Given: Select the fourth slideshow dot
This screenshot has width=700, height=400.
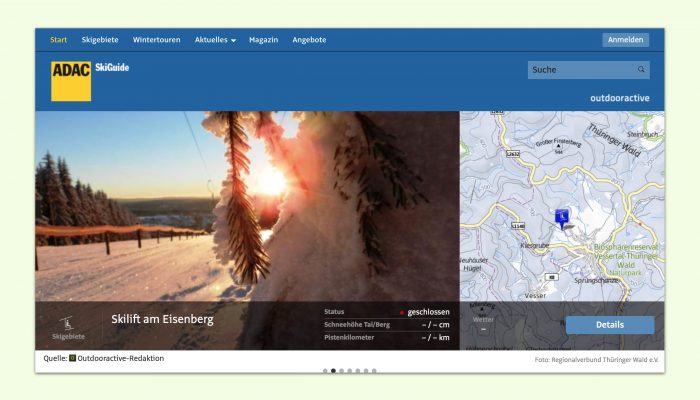Looking at the screenshot, I should (x=350, y=371).
